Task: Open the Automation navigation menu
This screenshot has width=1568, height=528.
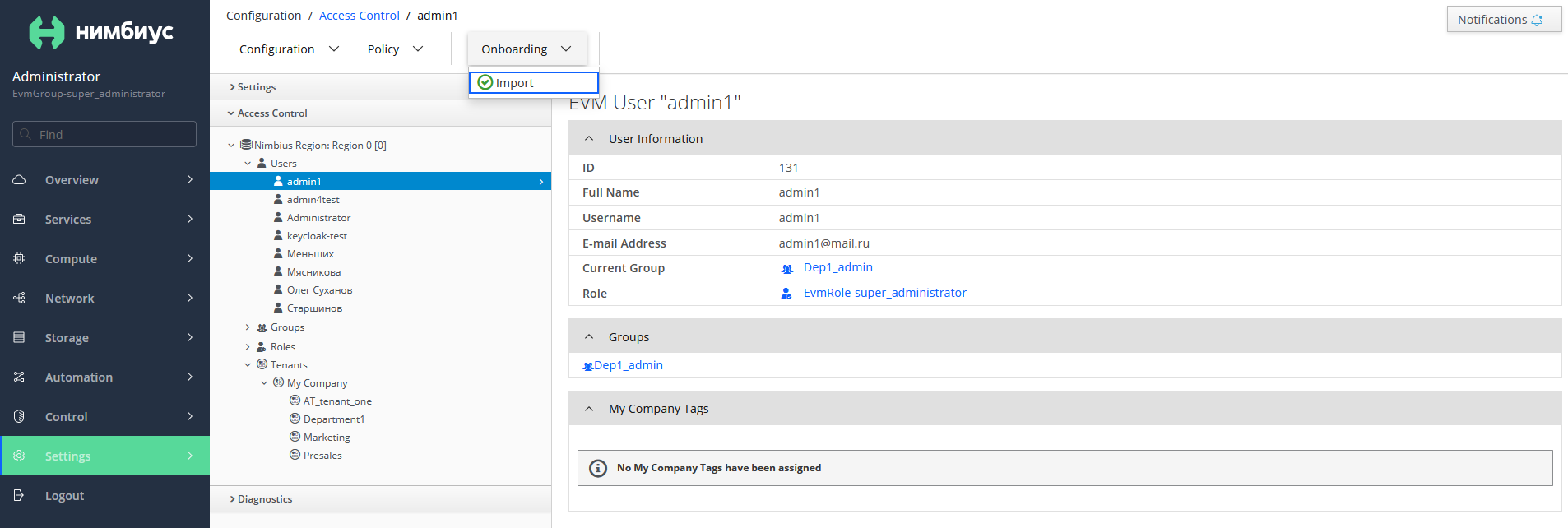Action: click(104, 377)
